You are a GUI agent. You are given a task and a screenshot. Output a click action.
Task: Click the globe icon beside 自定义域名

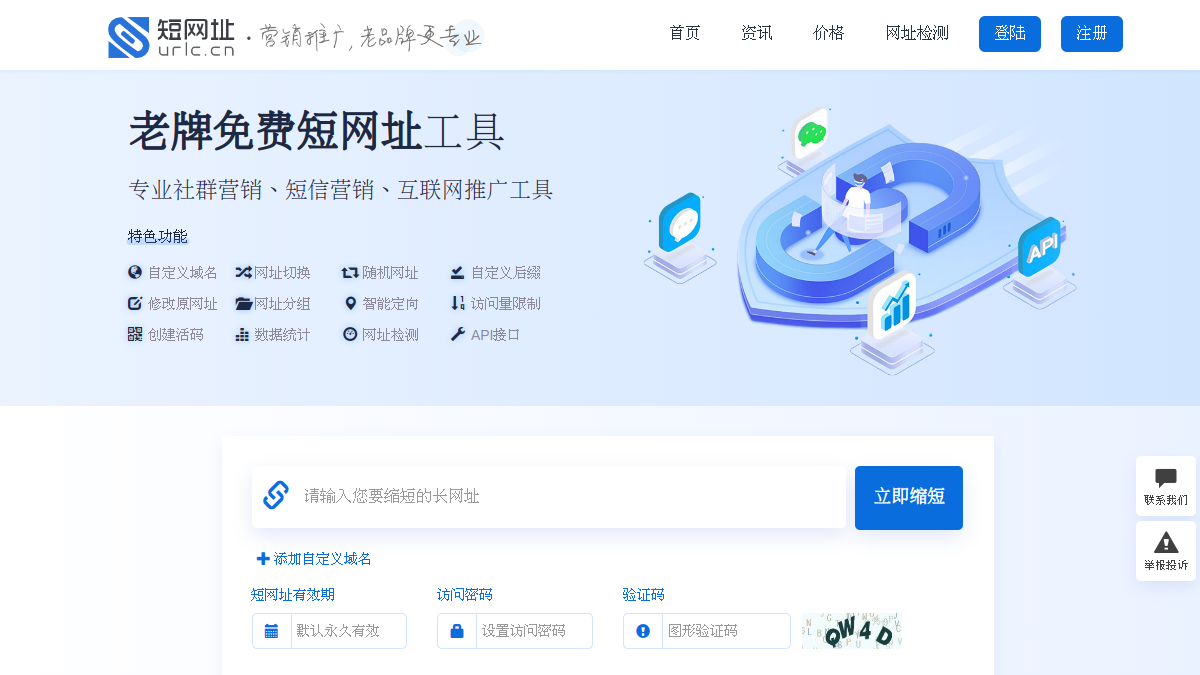(135, 272)
